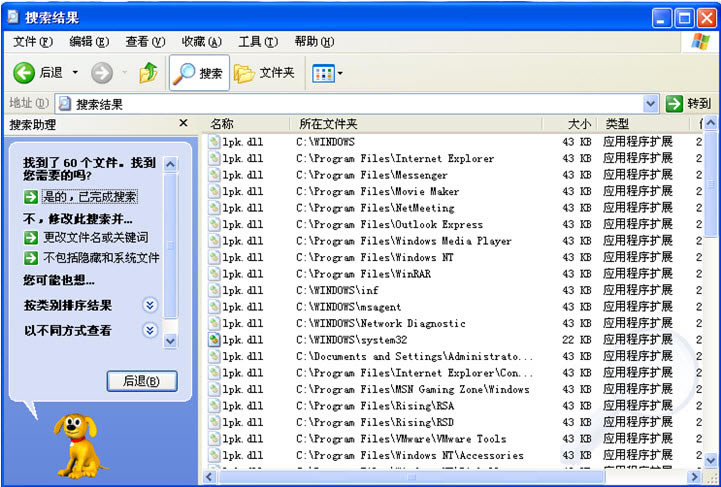Viewport: 721px width, 487px height.
Task: Click path C:\Program Files\Internet Explorer\Con...
Action: click(x=414, y=373)
